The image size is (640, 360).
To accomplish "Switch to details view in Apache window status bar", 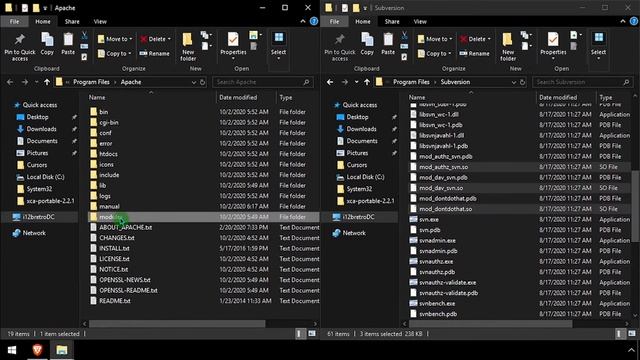I will pyautogui.click(x=300, y=334).
